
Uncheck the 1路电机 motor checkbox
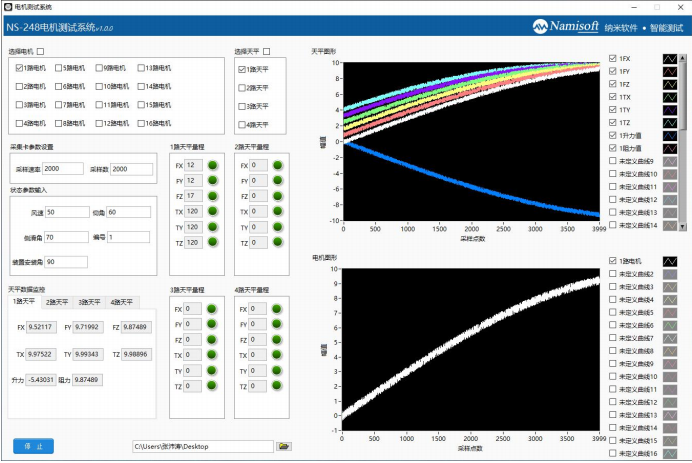21,68
